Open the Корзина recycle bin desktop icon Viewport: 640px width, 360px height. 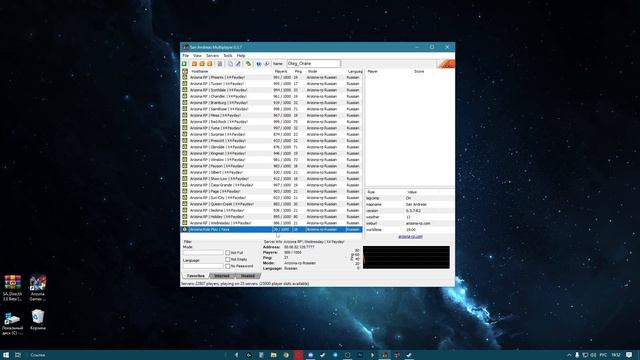click(38, 320)
